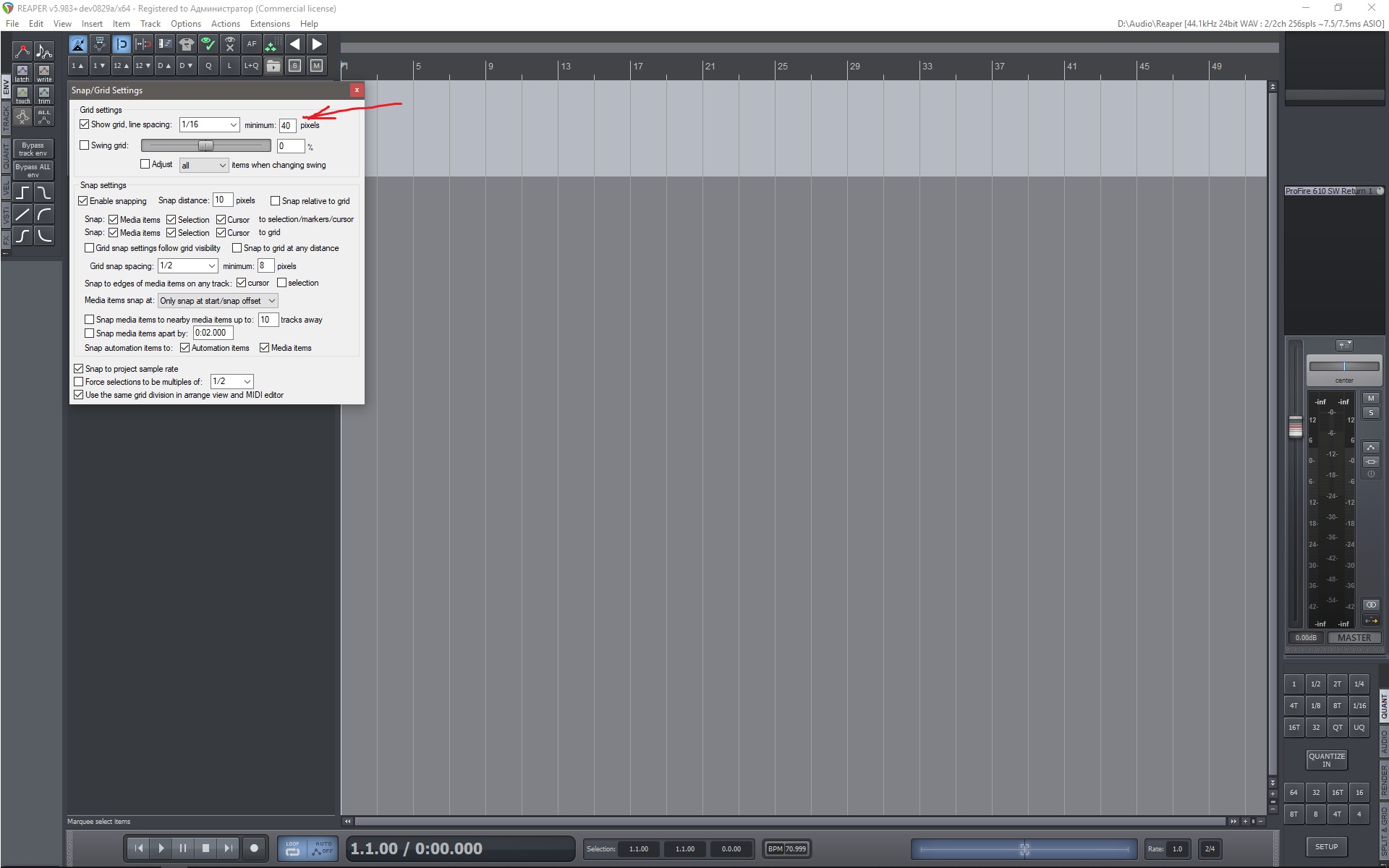Open the grid line spacing 1/16 dropdown
The height and width of the screenshot is (868, 1389).
[209, 124]
